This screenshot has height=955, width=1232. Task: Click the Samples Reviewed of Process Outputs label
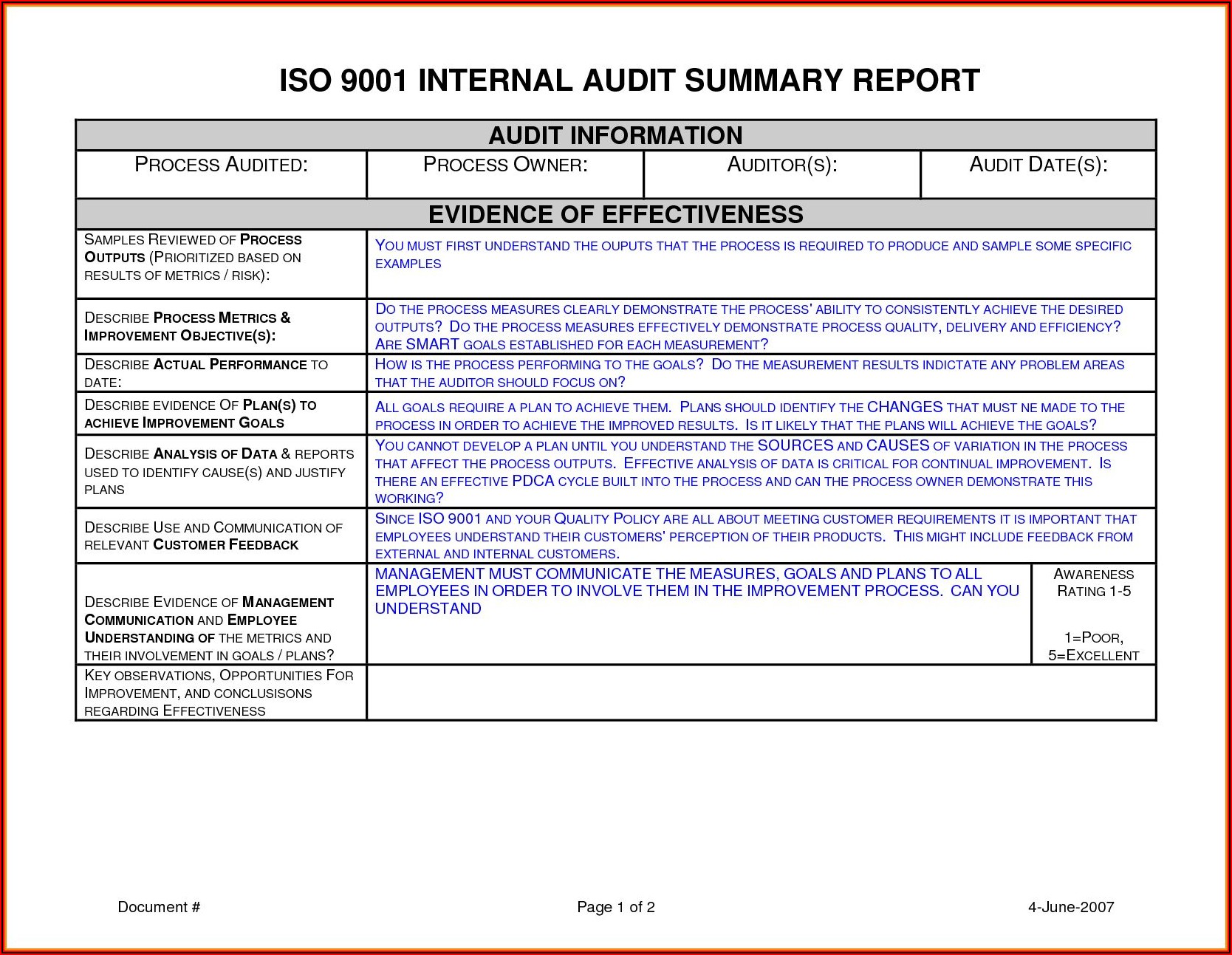(193, 258)
